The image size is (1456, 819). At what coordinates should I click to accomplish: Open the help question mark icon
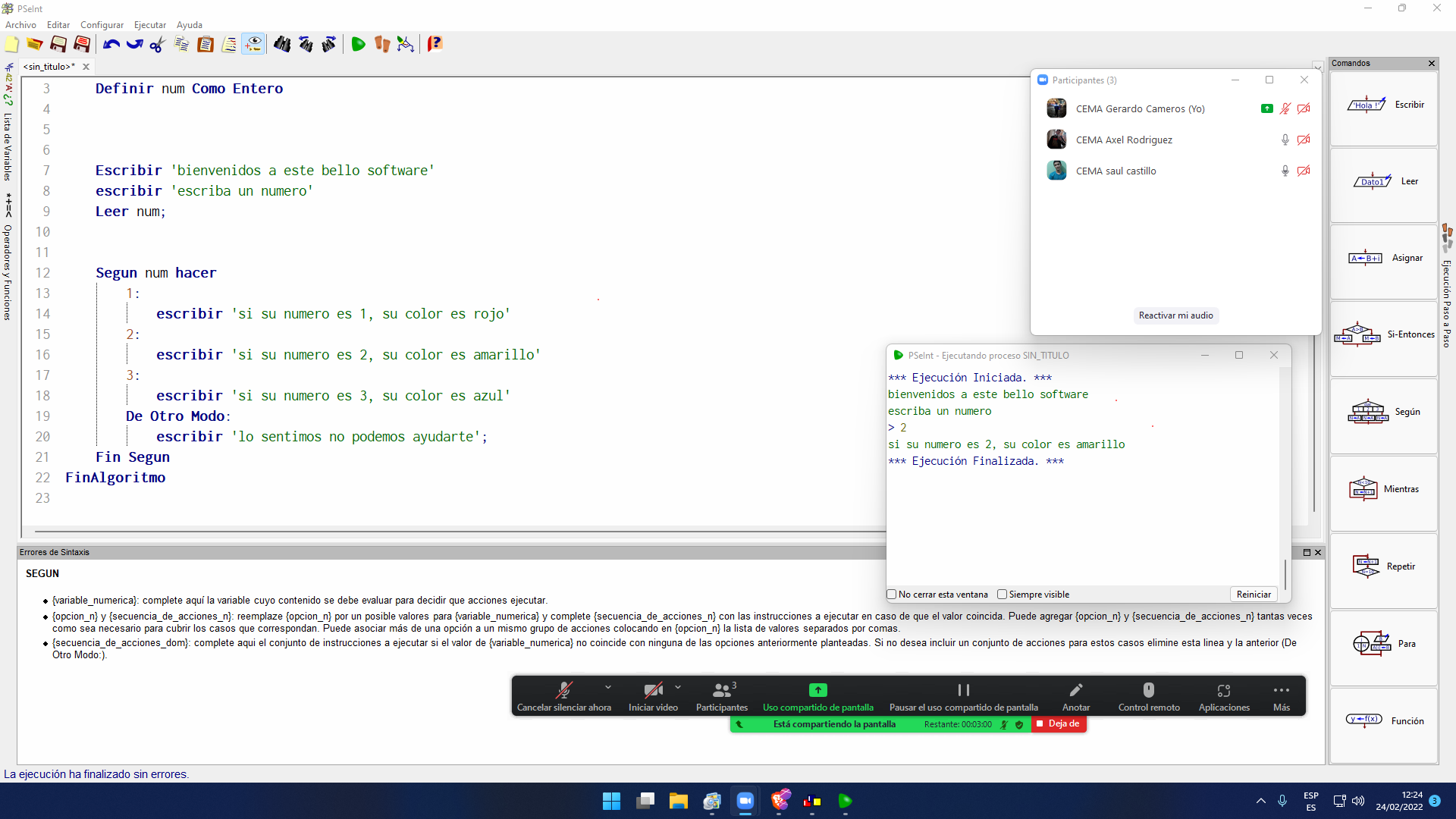point(435,45)
